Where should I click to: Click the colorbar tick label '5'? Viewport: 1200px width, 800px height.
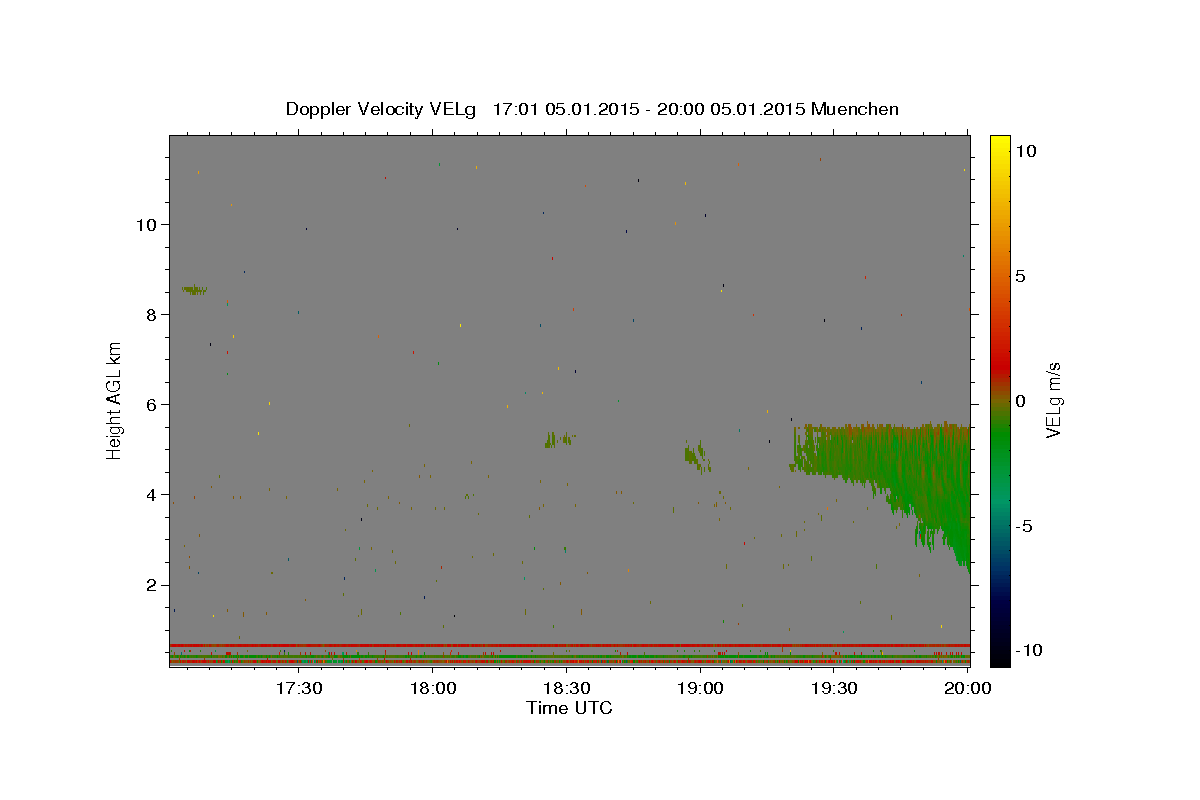1020,276
